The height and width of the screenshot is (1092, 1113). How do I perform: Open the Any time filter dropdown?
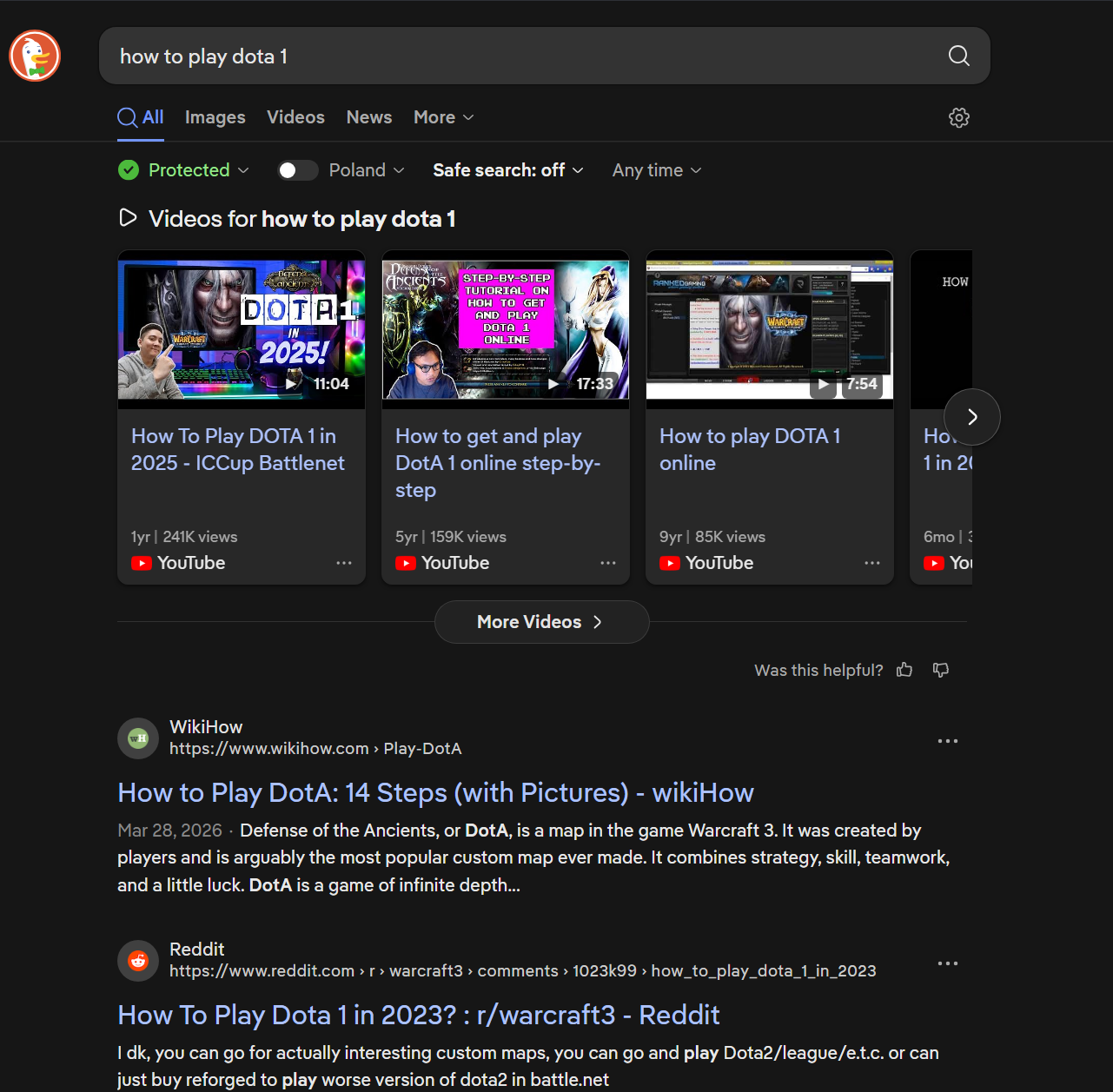[x=657, y=170]
